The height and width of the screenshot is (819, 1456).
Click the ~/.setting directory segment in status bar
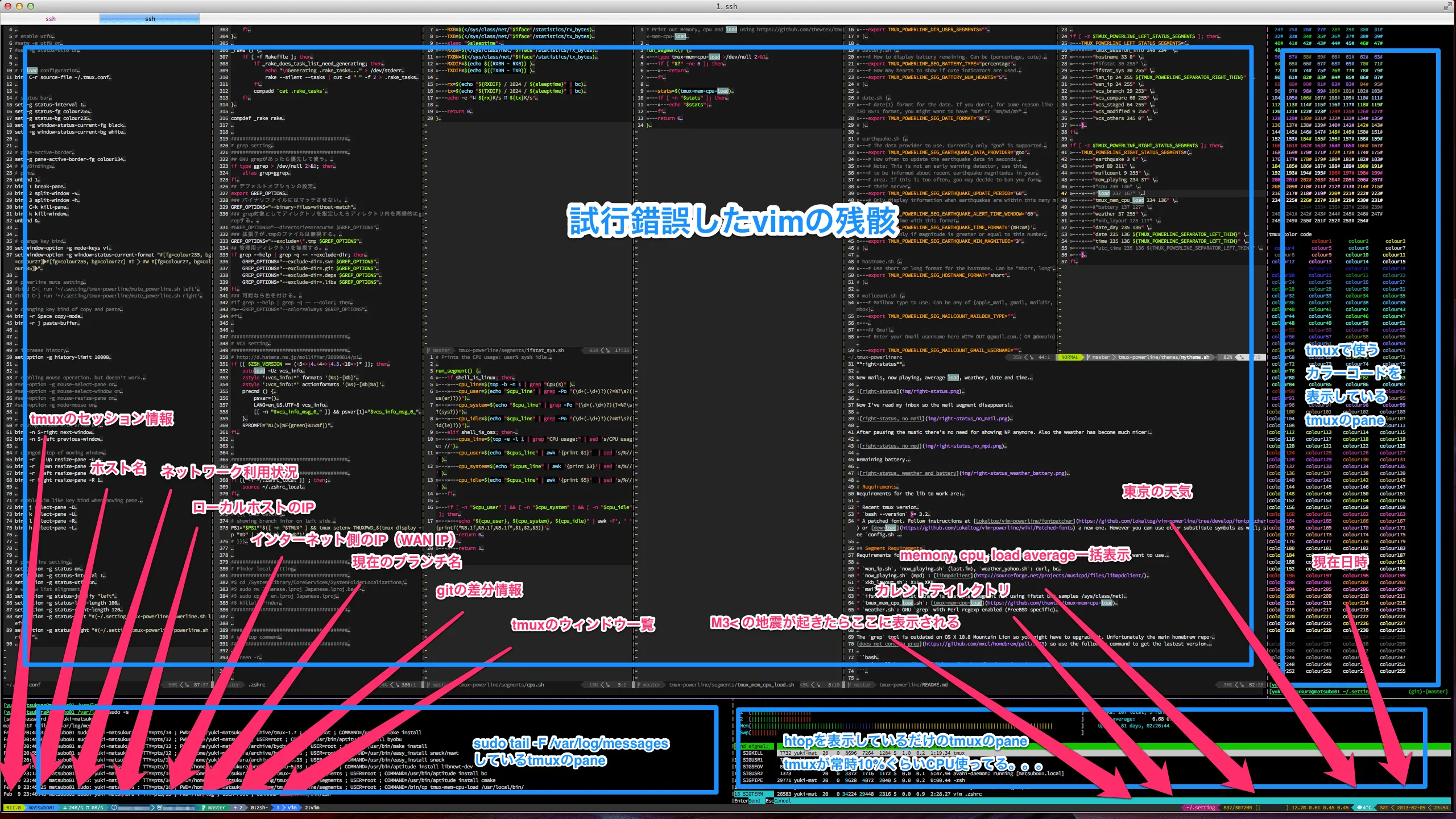click(1201, 807)
